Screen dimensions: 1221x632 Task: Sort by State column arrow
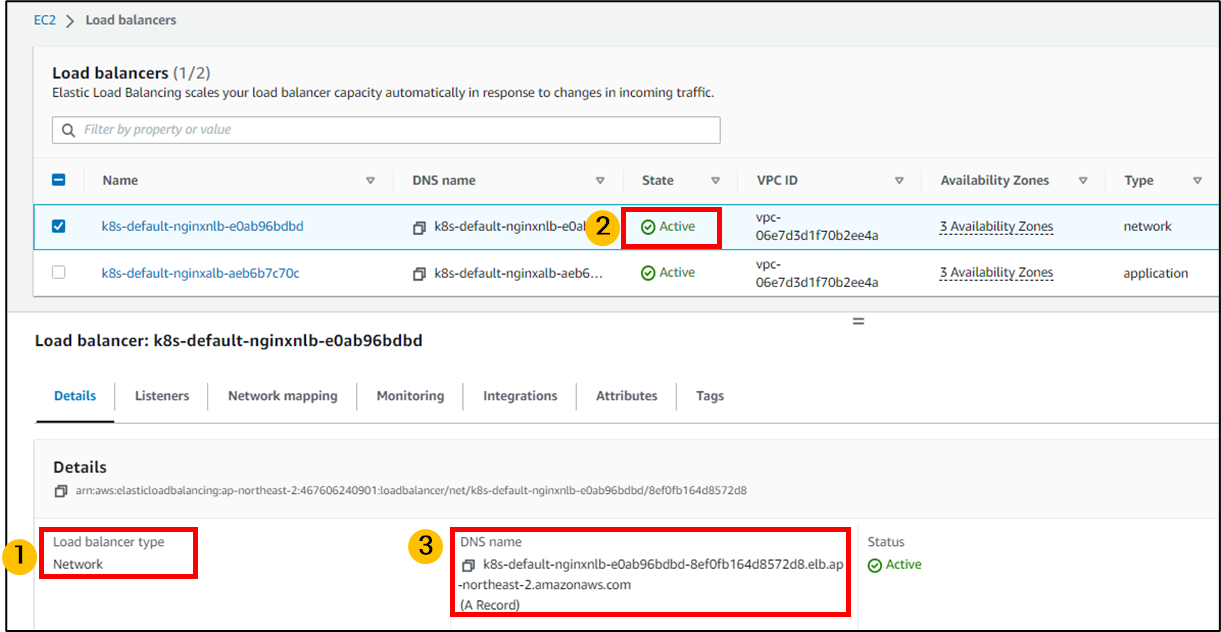pyautogui.click(x=715, y=181)
